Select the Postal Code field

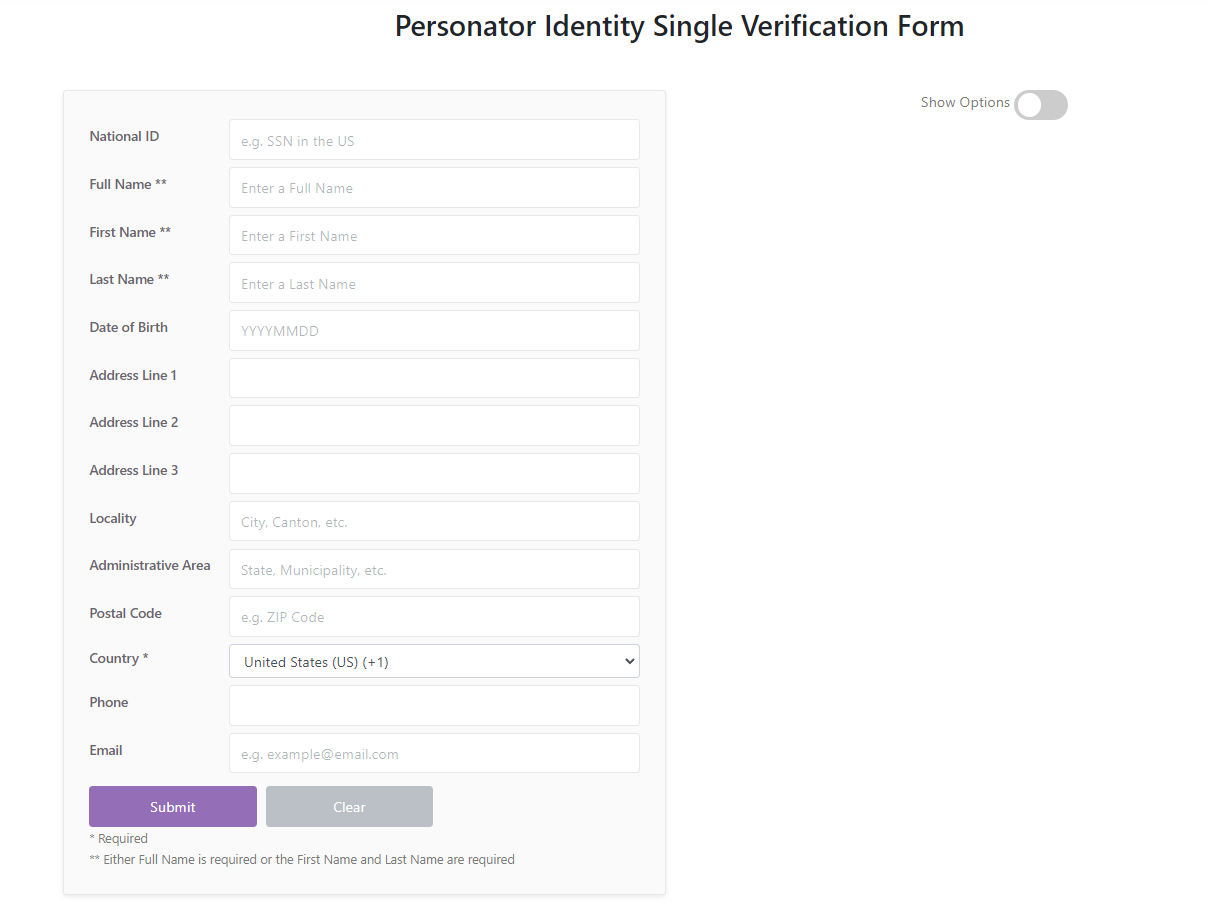434,617
